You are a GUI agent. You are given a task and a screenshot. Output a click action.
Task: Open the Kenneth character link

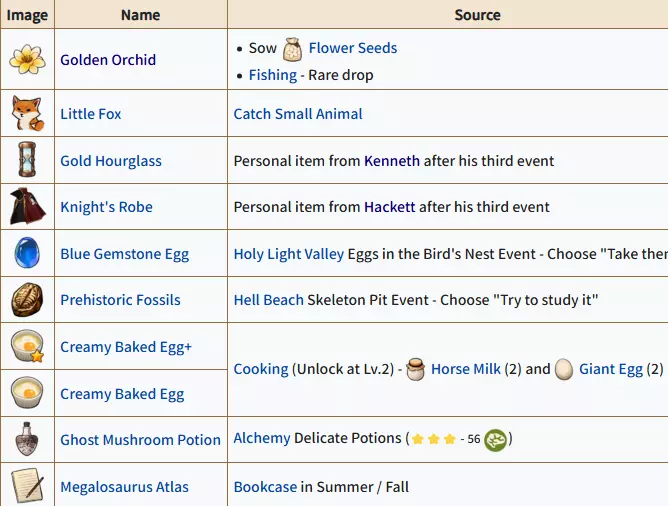(x=392, y=161)
